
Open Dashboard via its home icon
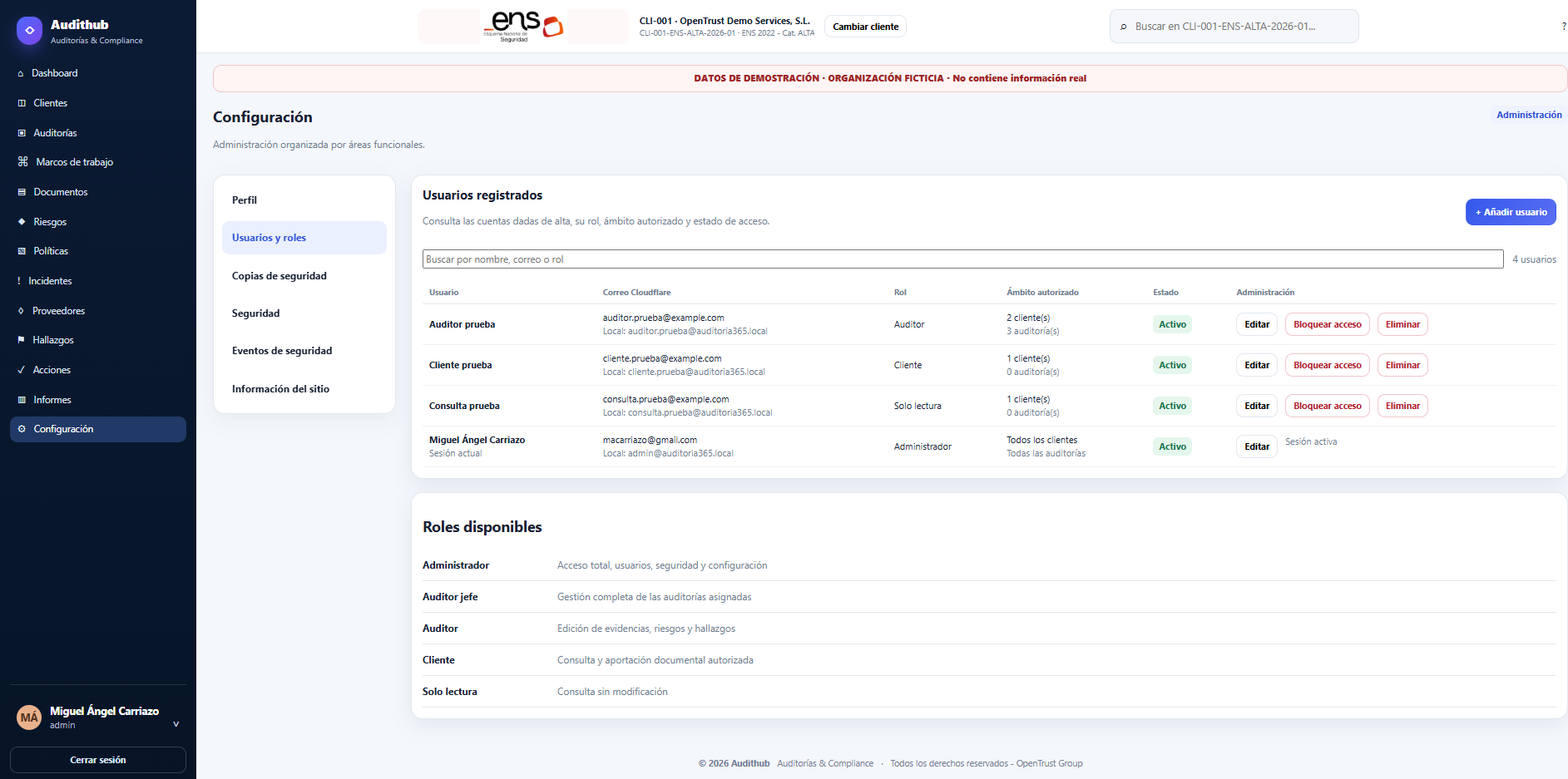pos(21,73)
